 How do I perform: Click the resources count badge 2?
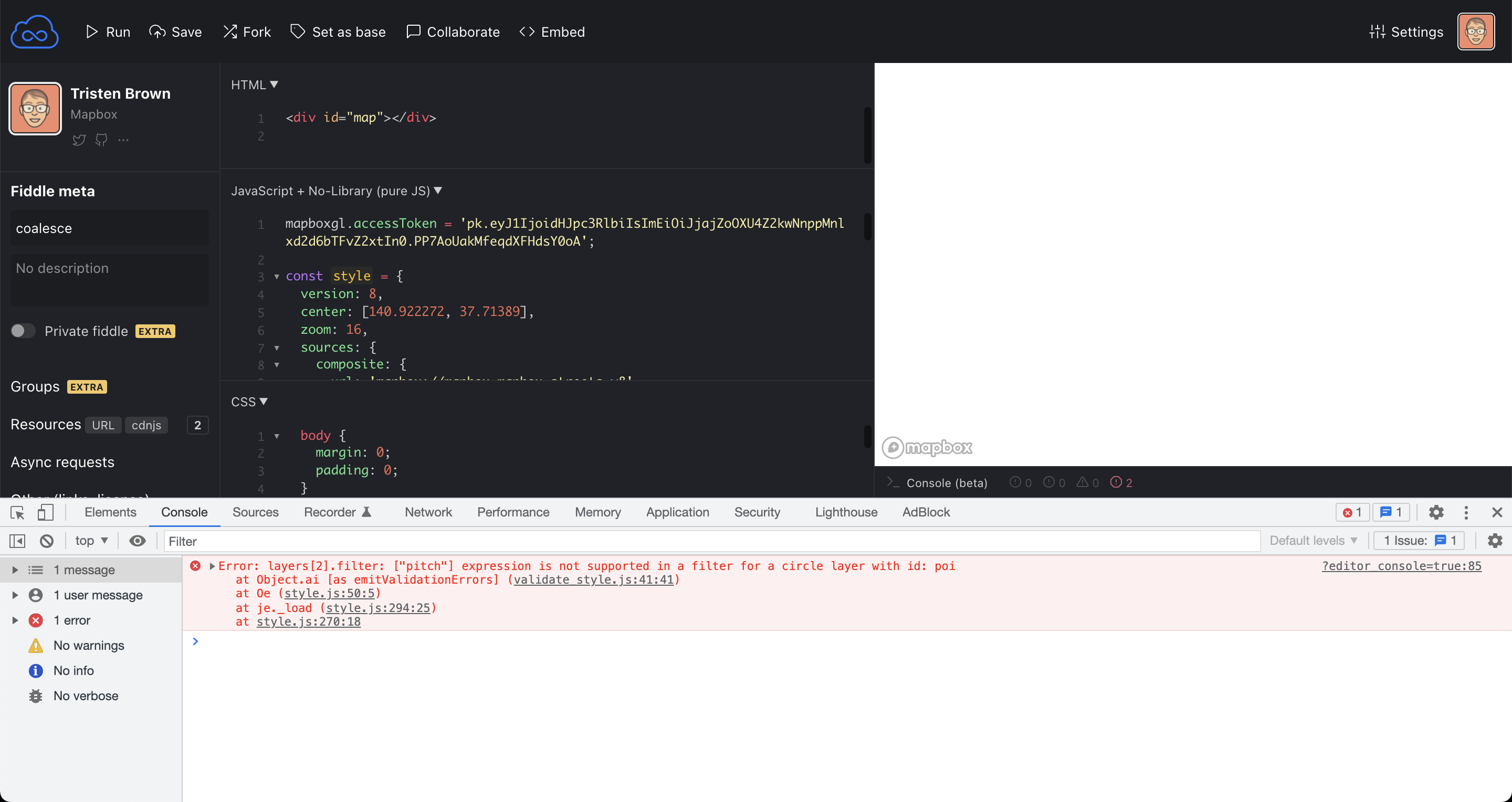(198, 425)
